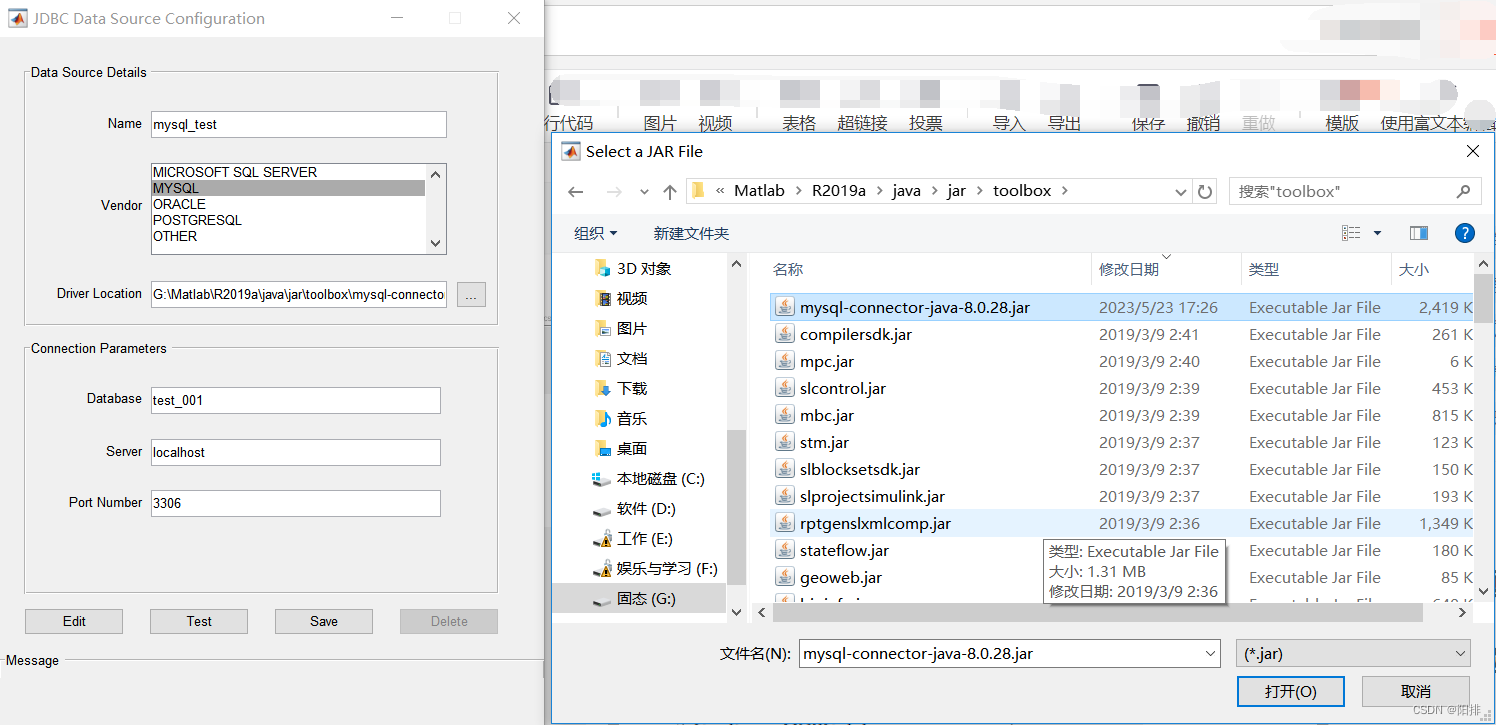The height and width of the screenshot is (725, 1496).
Task: Toggle the preview pane icon
Action: (1419, 233)
